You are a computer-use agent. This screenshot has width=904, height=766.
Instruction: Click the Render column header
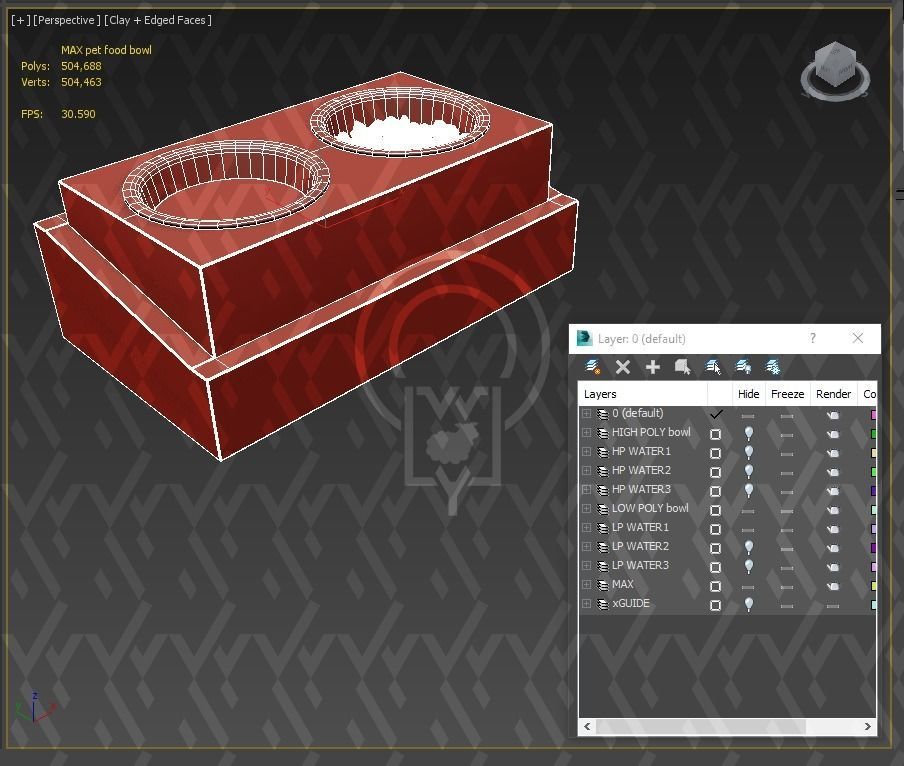(x=834, y=394)
